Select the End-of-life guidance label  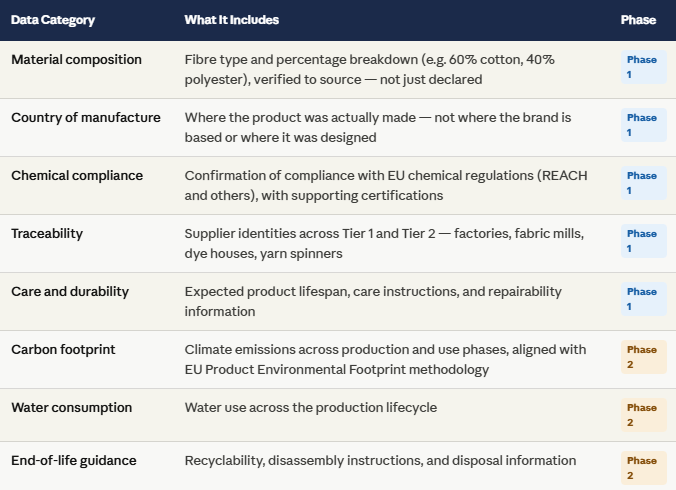(x=74, y=461)
